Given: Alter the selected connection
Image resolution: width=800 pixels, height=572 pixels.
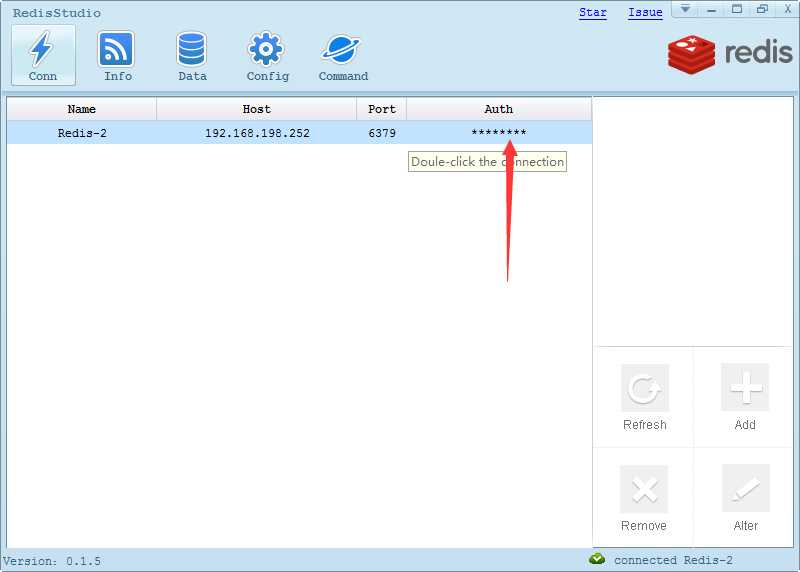Looking at the screenshot, I should pyautogui.click(x=745, y=499).
